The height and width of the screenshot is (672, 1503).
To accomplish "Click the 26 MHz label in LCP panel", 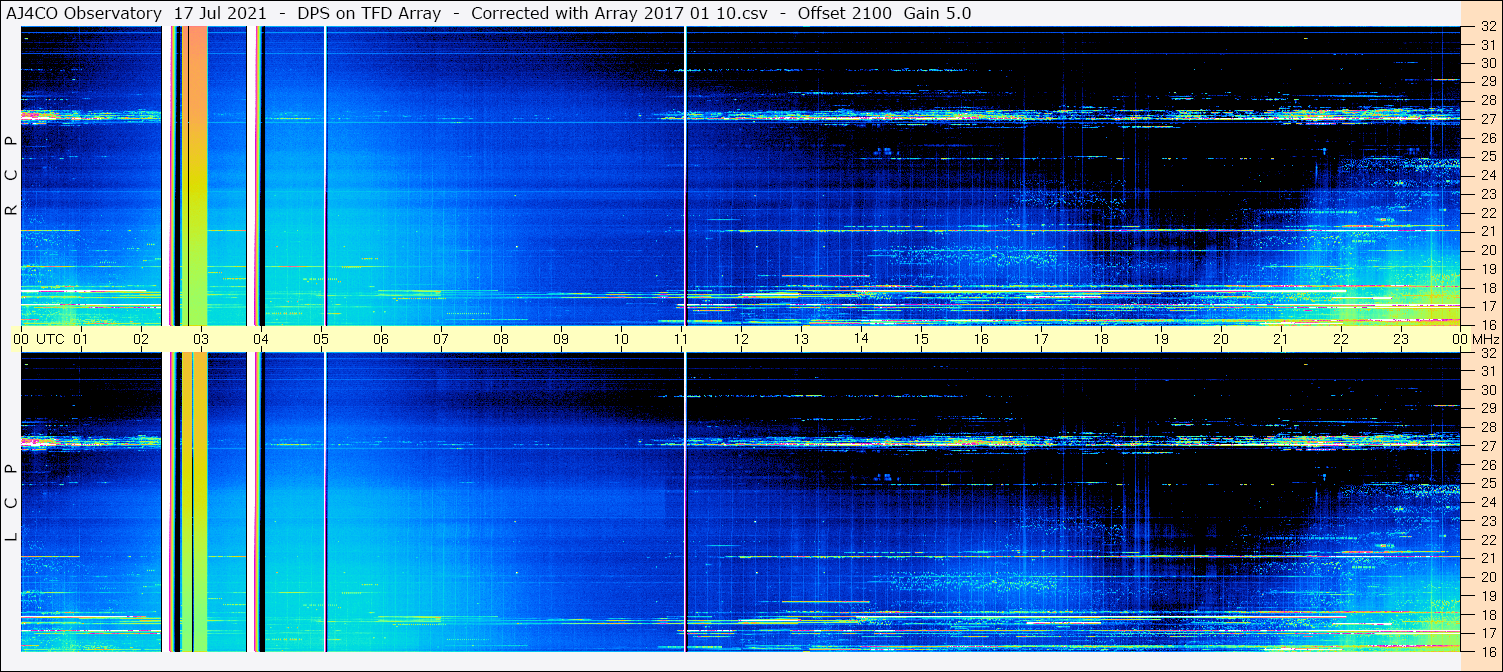I will coord(1487,465).
